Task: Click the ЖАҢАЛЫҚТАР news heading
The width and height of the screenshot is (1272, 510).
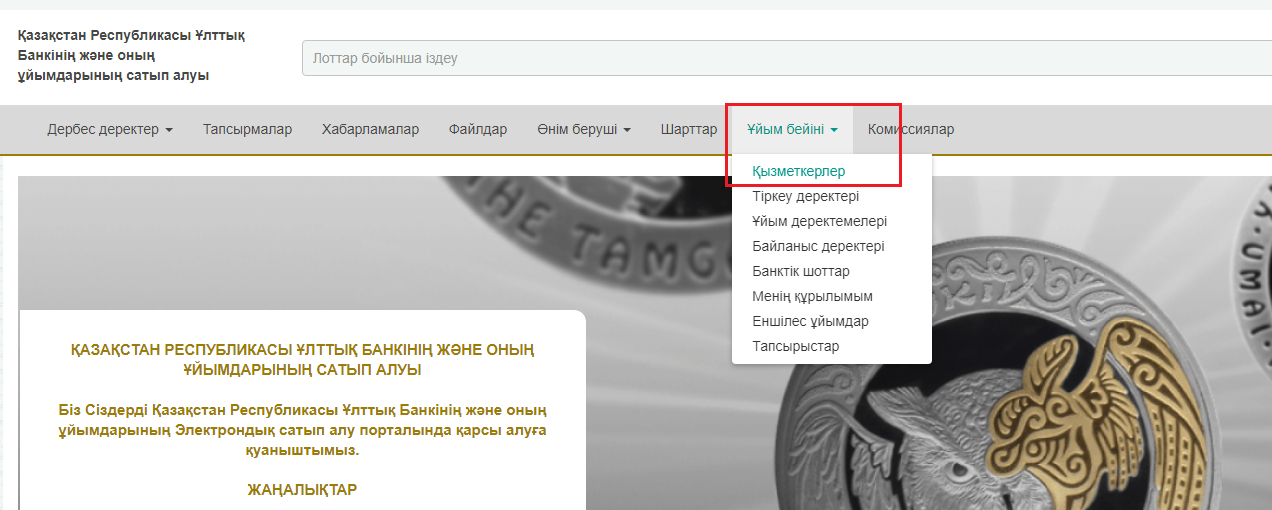Action: click(302, 489)
